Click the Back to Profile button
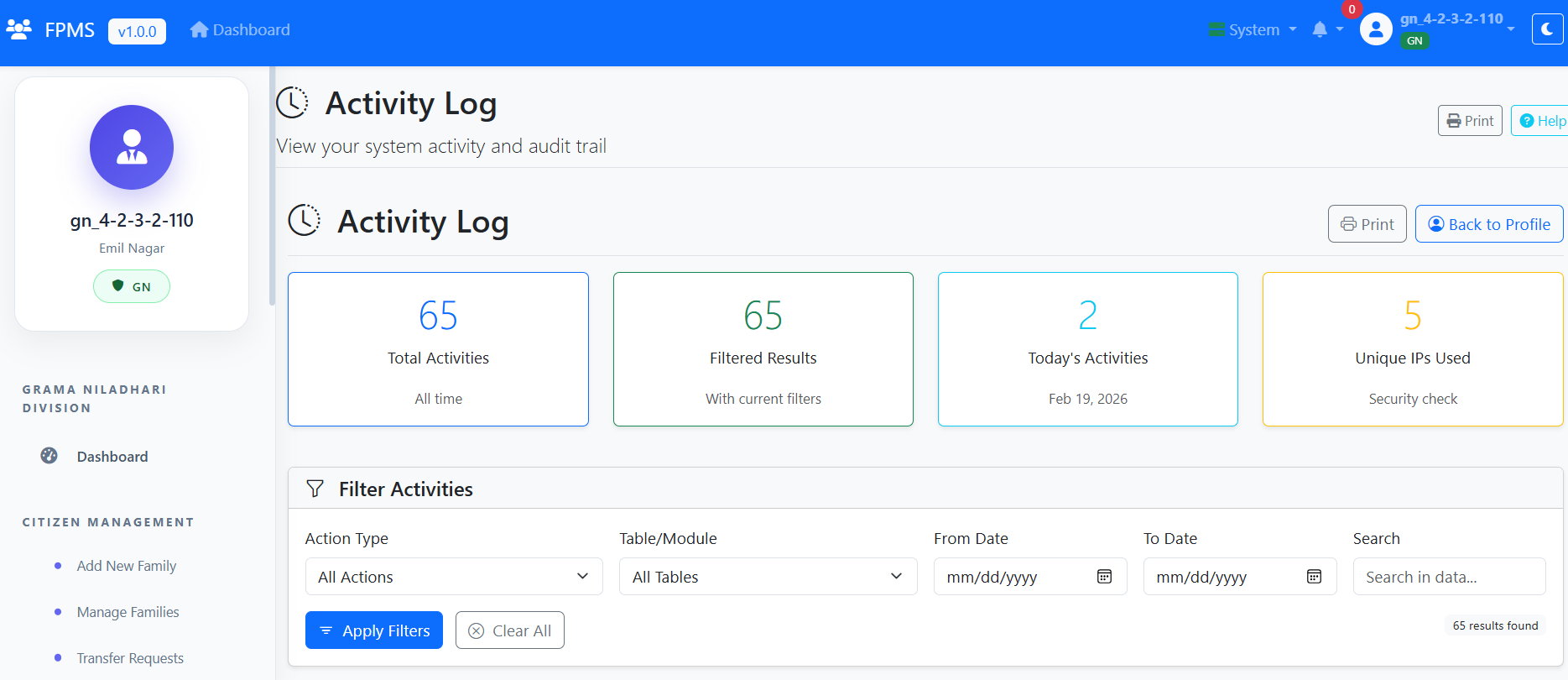1568x680 pixels. point(1488,224)
